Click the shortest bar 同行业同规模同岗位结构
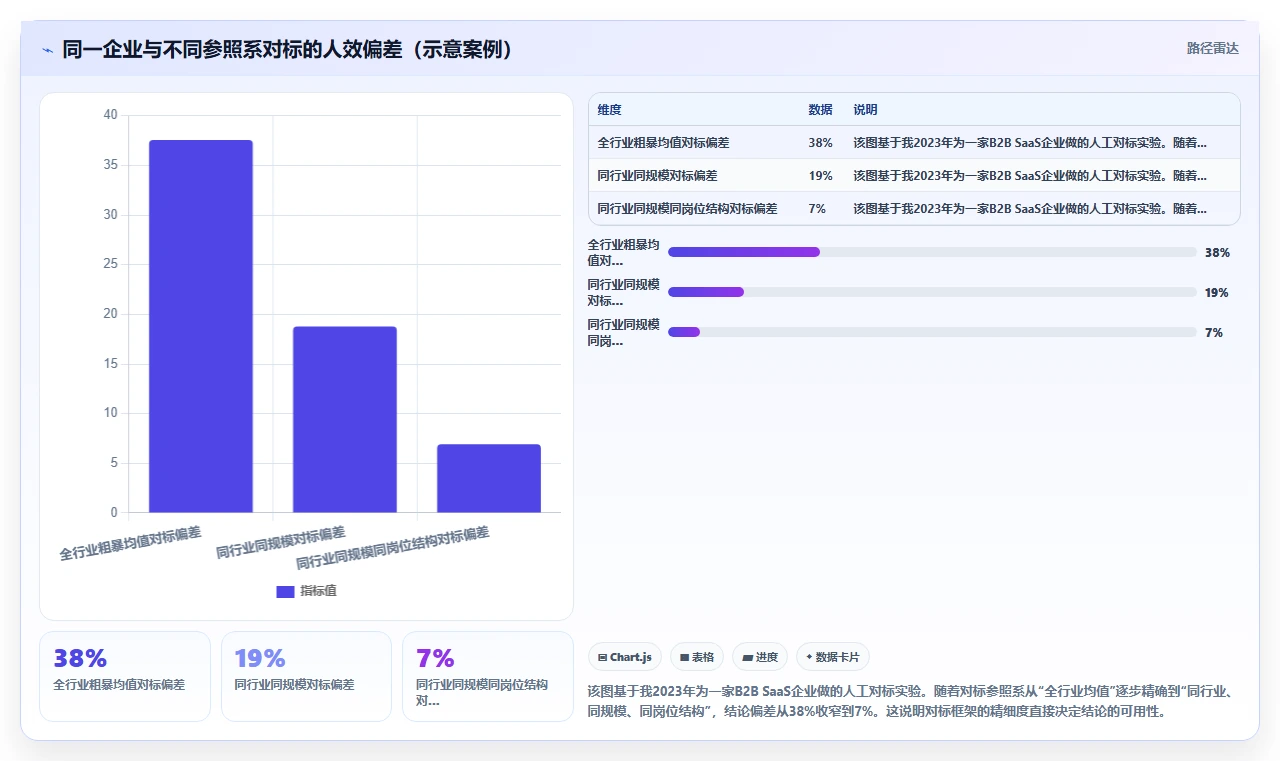The width and height of the screenshot is (1280, 761). [489, 479]
